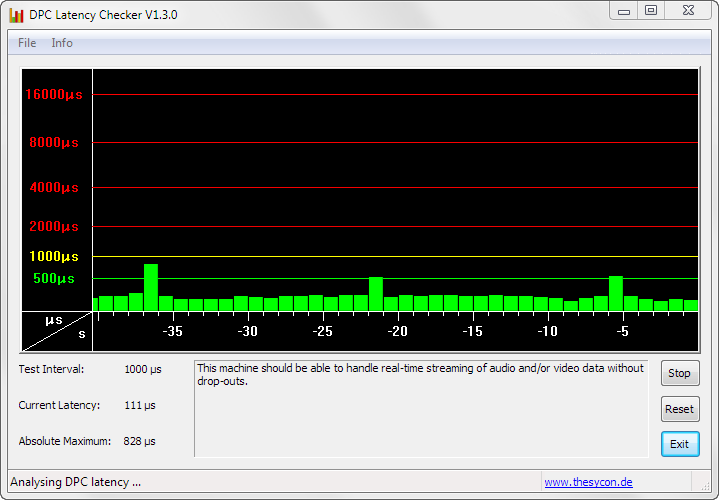Click the 16000µs red axis label
This screenshot has width=719, height=500.
[x=53, y=95]
